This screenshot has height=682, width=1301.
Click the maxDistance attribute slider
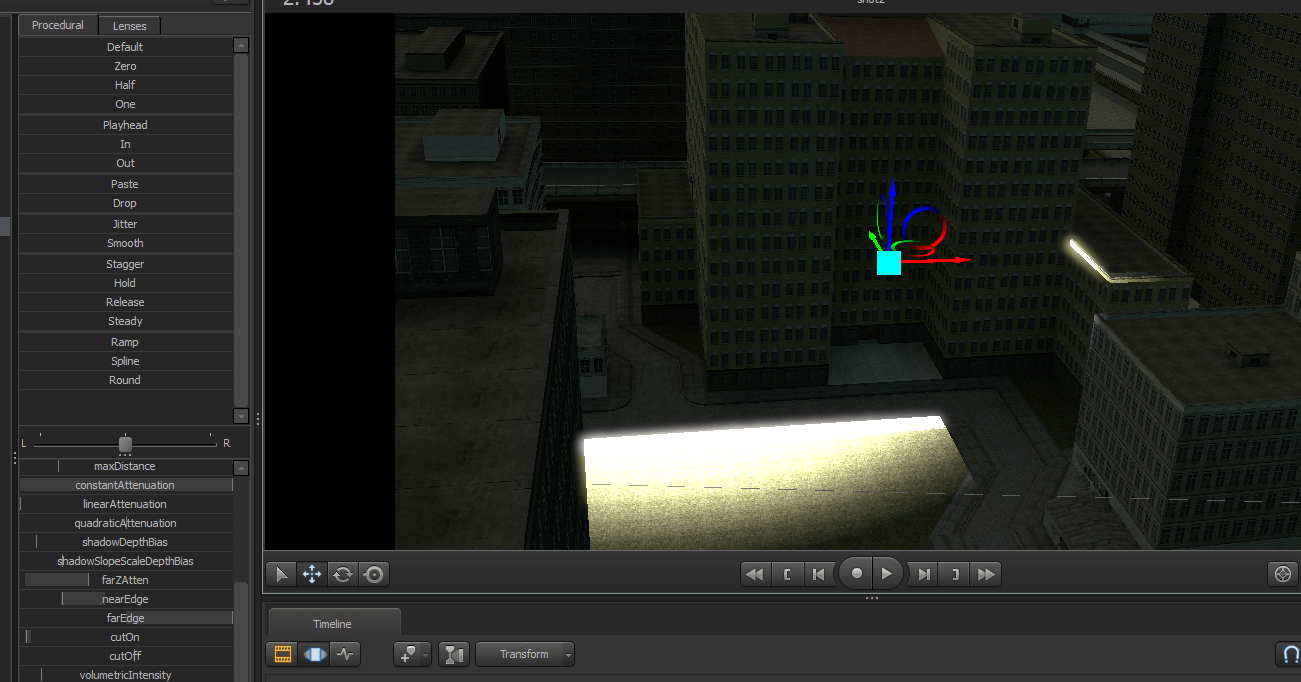coord(126,466)
